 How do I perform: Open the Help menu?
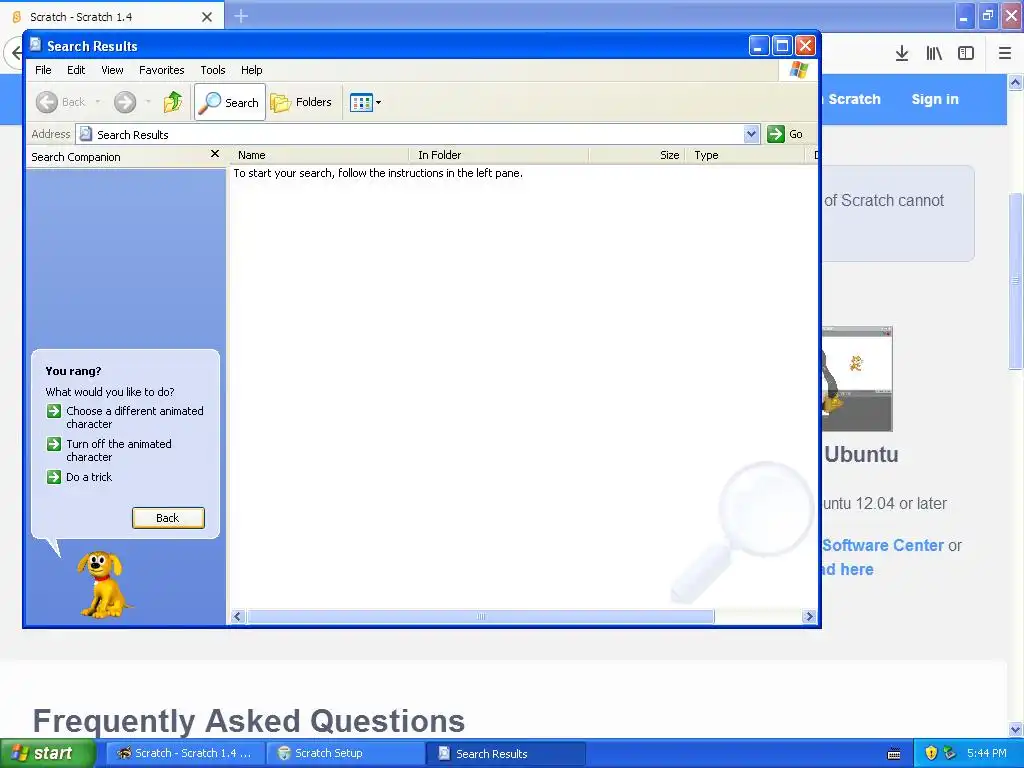251,70
